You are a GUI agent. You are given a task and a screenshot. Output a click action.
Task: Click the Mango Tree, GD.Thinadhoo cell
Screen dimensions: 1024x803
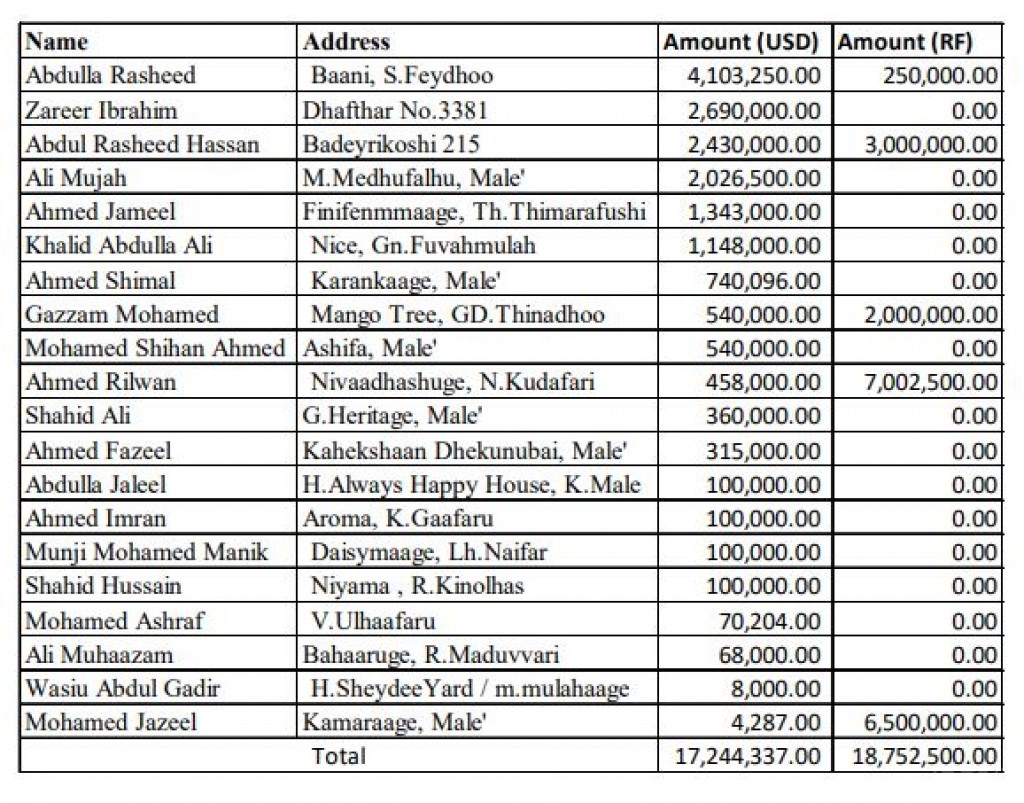(477, 313)
